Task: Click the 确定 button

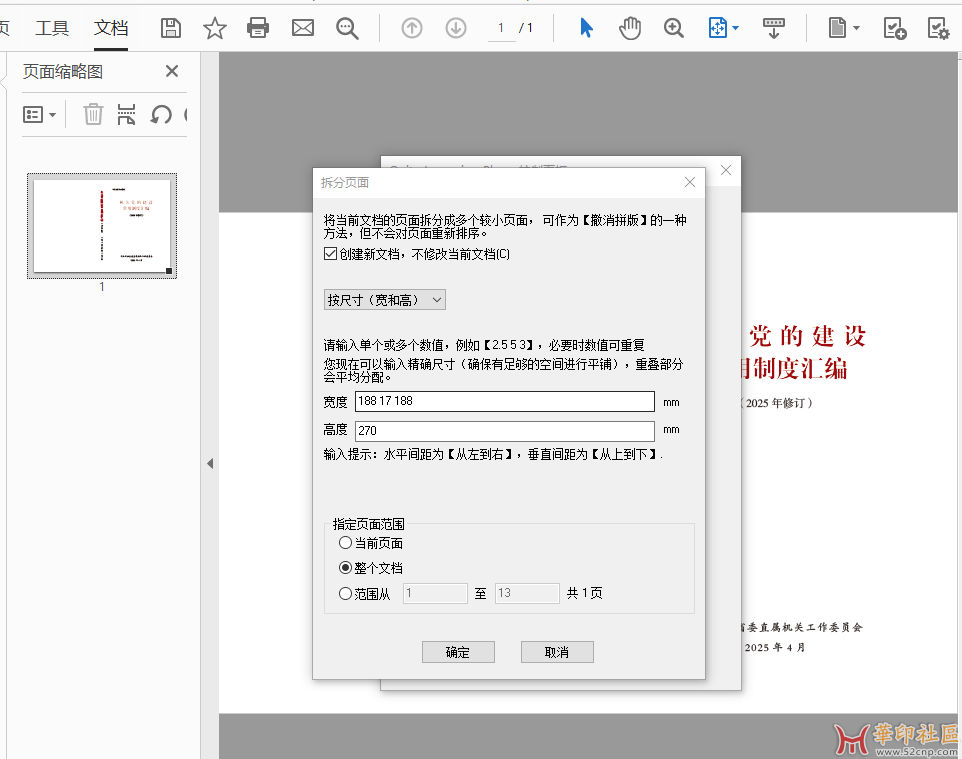Action: click(x=458, y=652)
